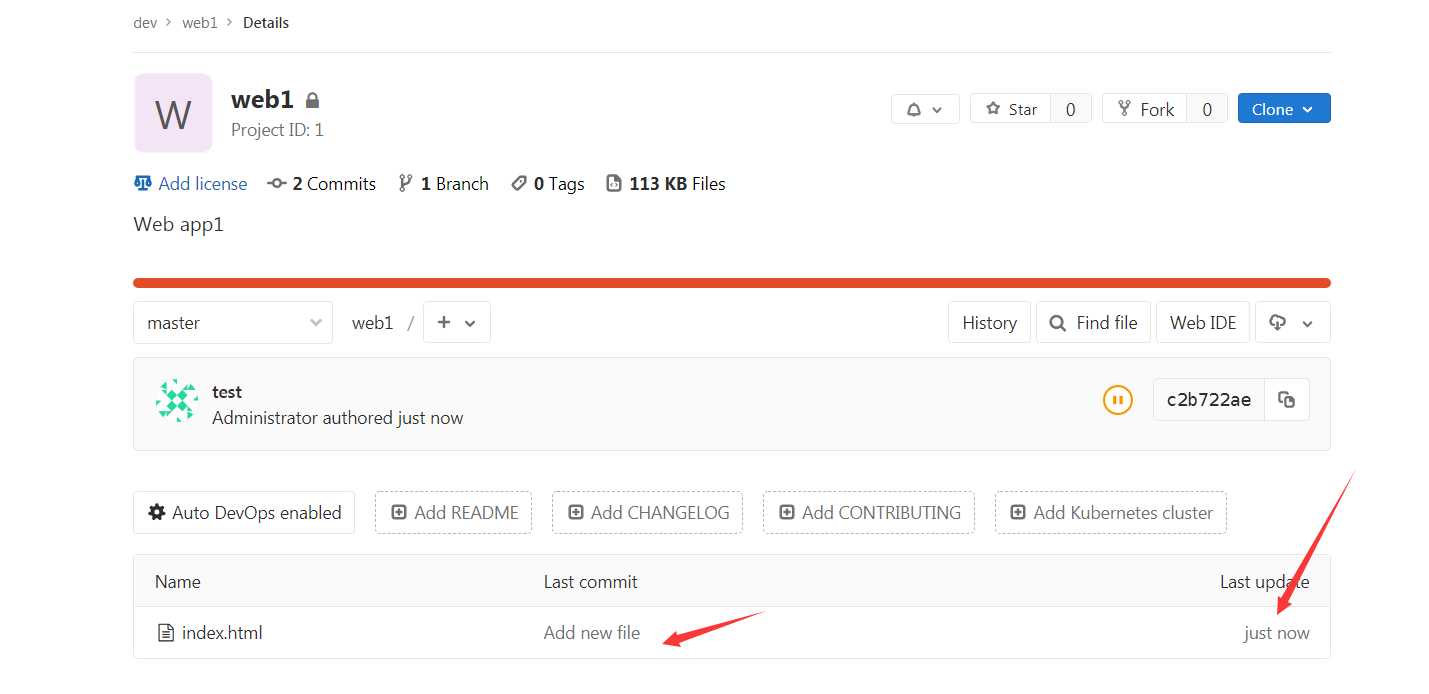
Task: Open the index.html file
Action: pyautogui.click(x=222, y=633)
